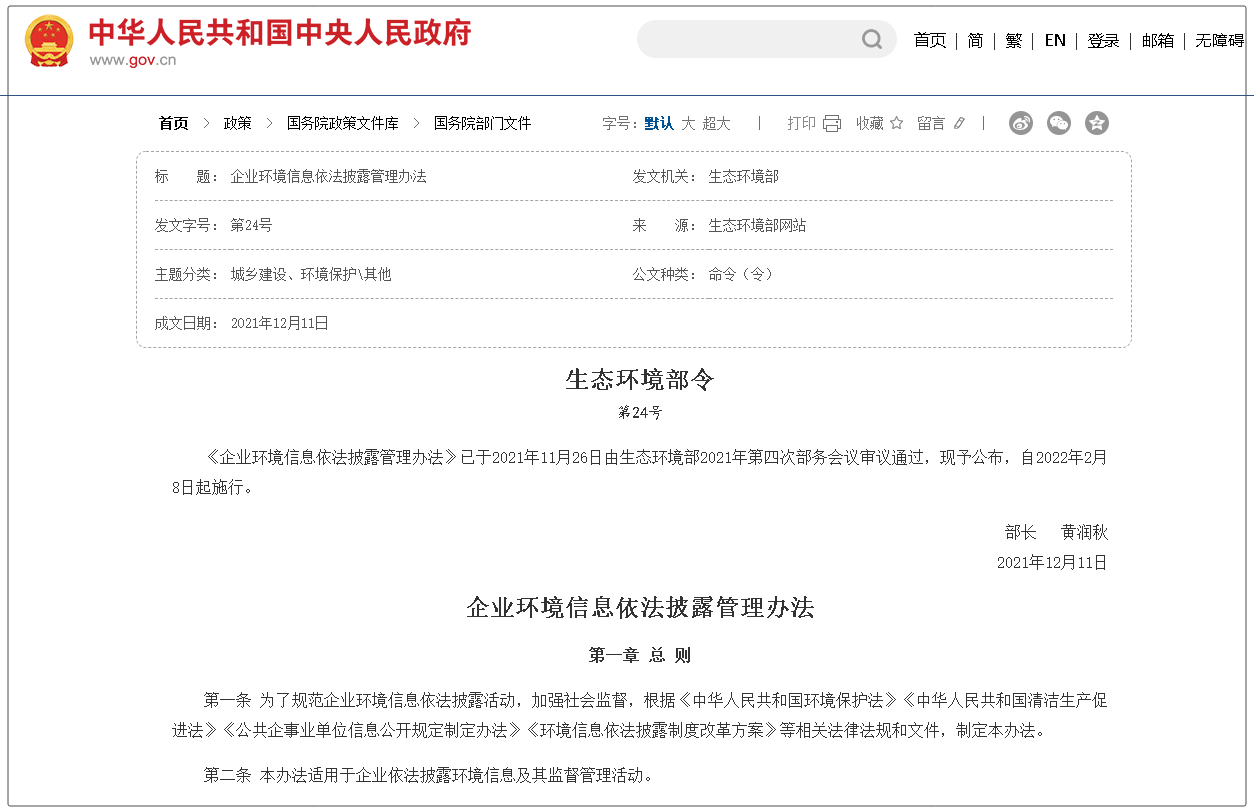Click the national emblem logo
The height and width of the screenshot is (811, 1254).
point(49,41)
